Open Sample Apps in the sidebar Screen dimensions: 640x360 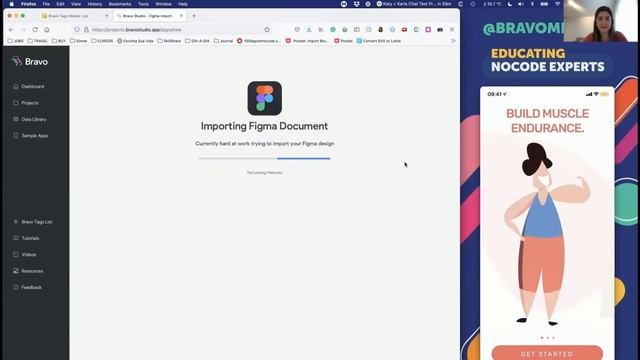coord(31,136)
